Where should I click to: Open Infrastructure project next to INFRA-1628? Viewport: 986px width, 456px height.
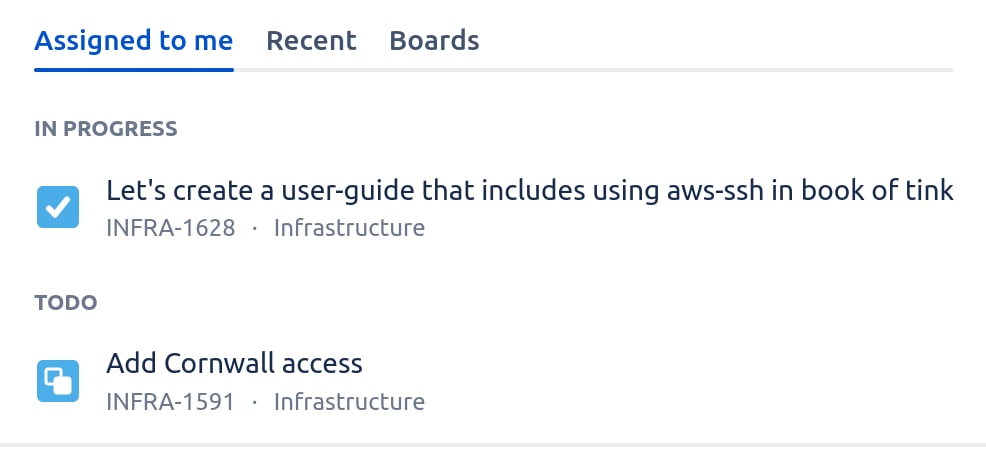point(349,228)
